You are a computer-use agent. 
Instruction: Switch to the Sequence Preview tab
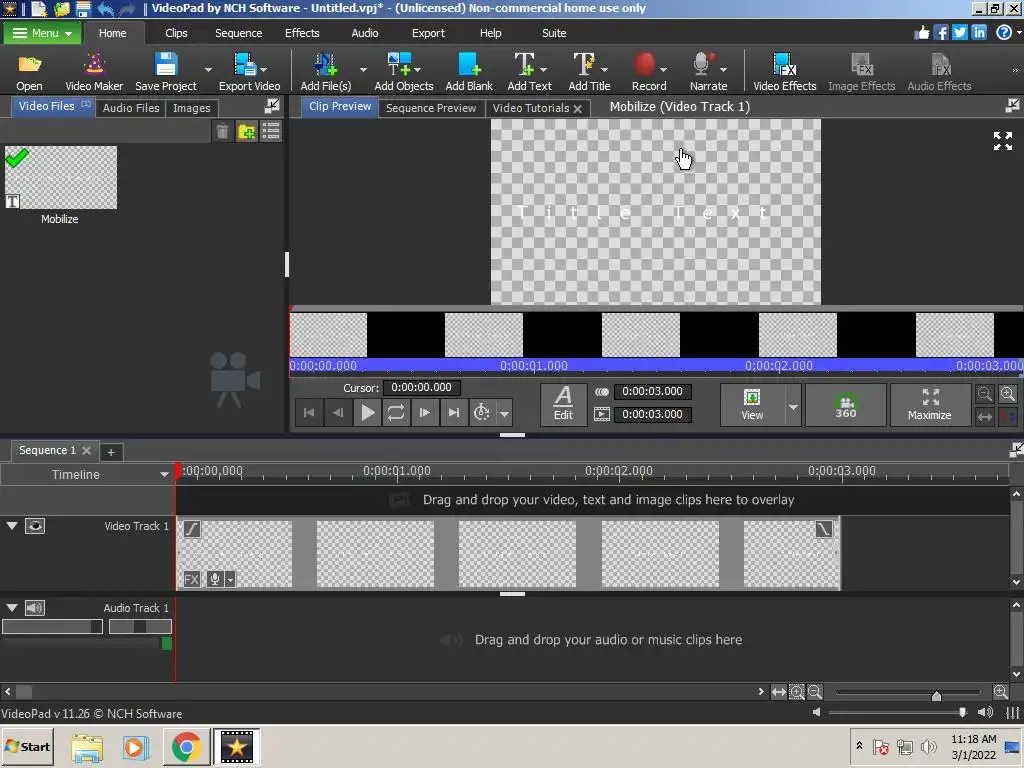(x=431, y=108)
